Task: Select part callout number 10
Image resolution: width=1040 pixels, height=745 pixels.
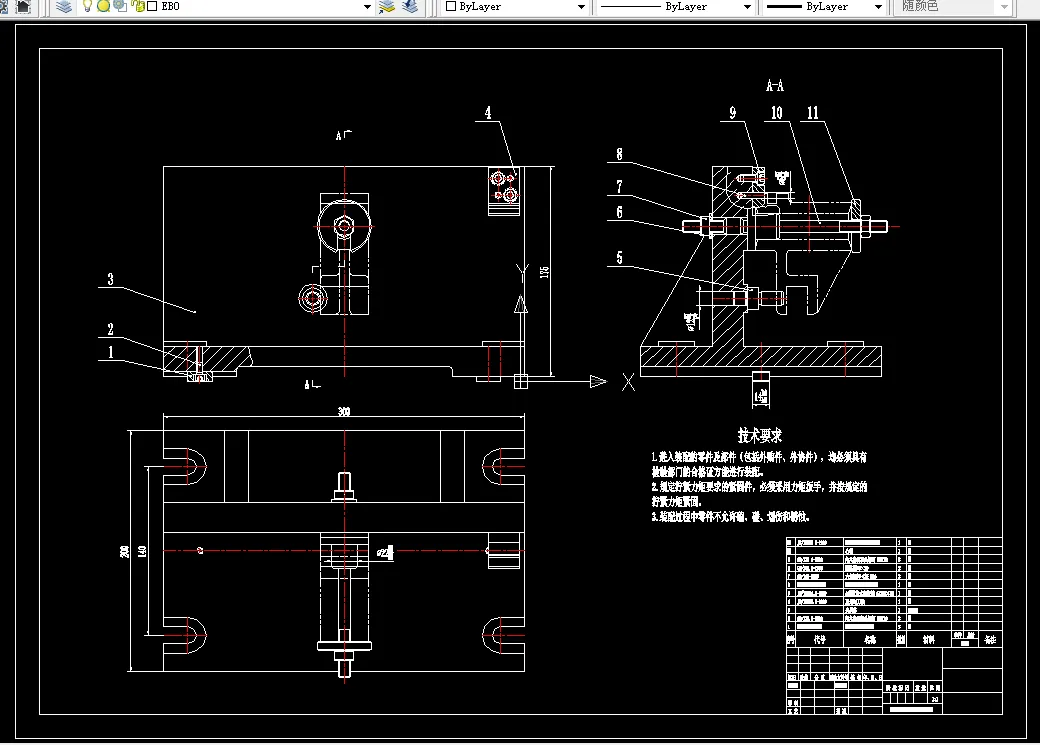Action: 777,113
